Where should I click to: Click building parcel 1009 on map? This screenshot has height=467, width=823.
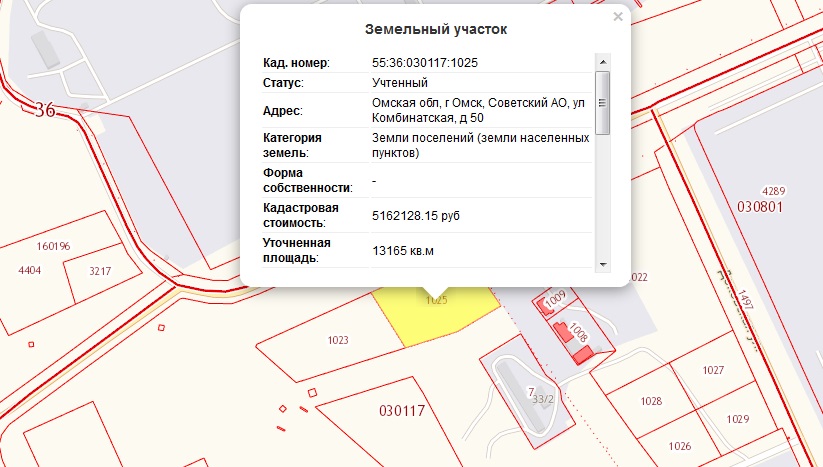point(555,298)
